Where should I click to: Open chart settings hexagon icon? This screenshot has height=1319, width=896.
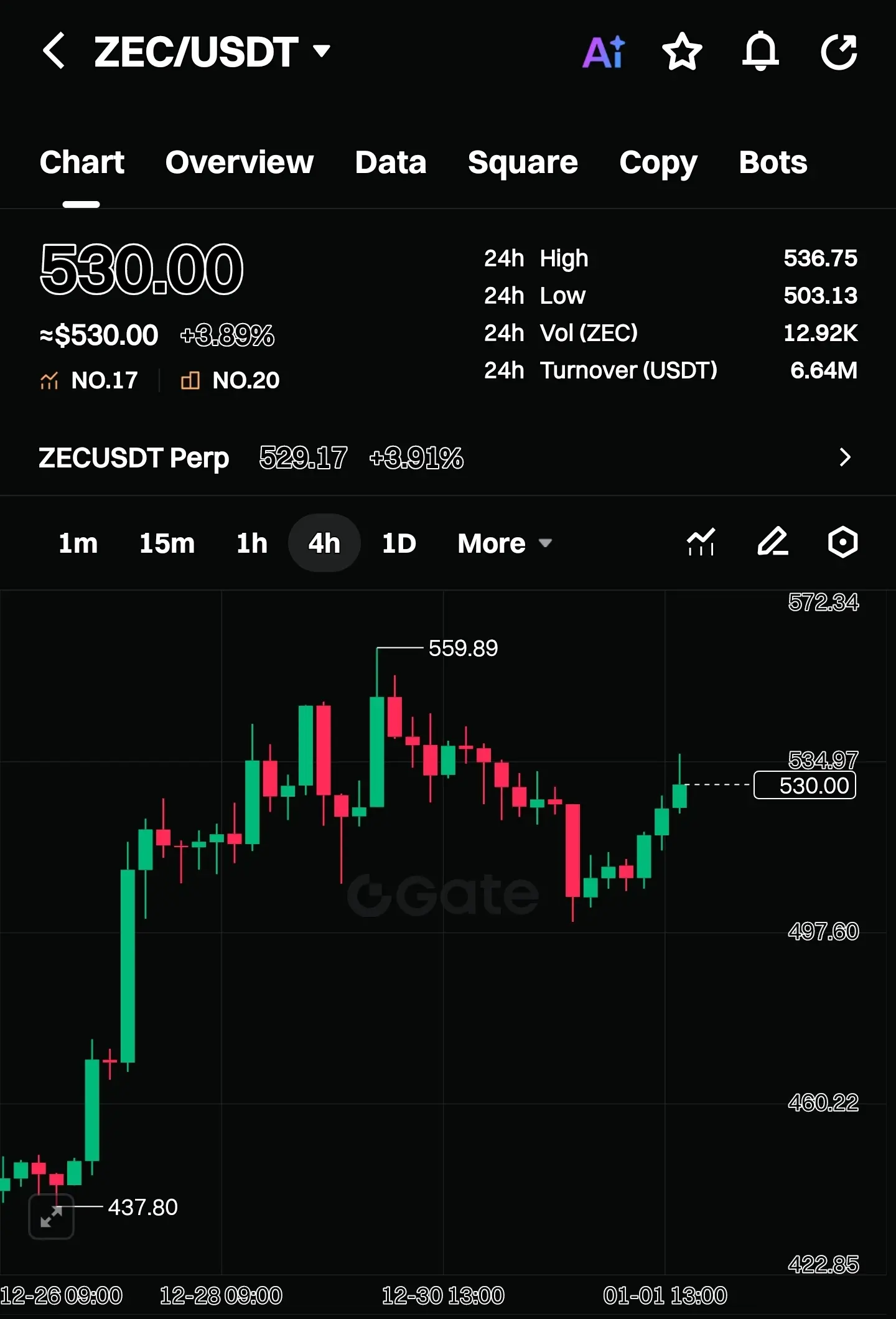coord(843,542)
